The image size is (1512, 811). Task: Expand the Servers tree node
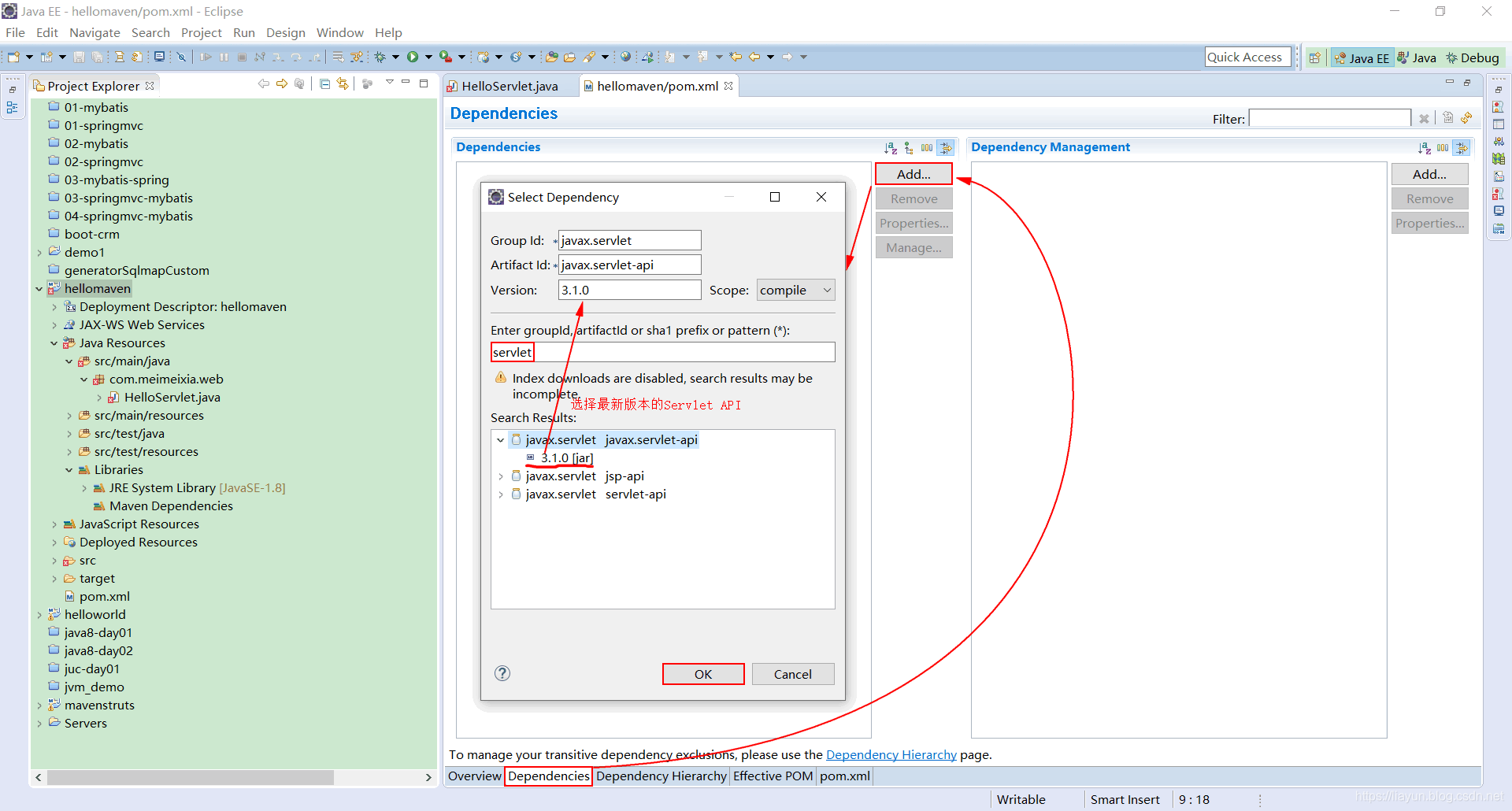tap(39, 724)
